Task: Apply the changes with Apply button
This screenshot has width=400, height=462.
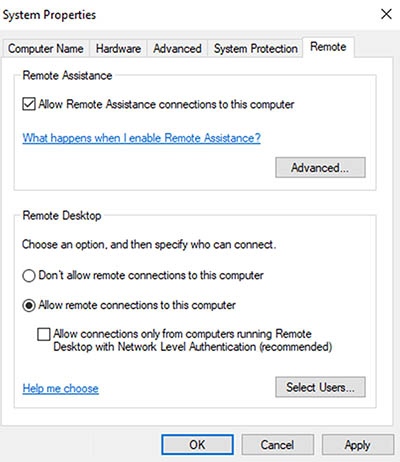Action: 358,445
